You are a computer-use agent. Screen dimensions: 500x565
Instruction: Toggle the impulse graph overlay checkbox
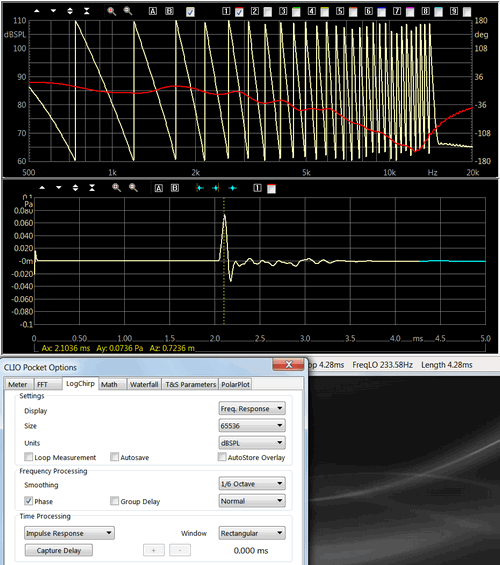pyautogui.click(x=272, y=188)
